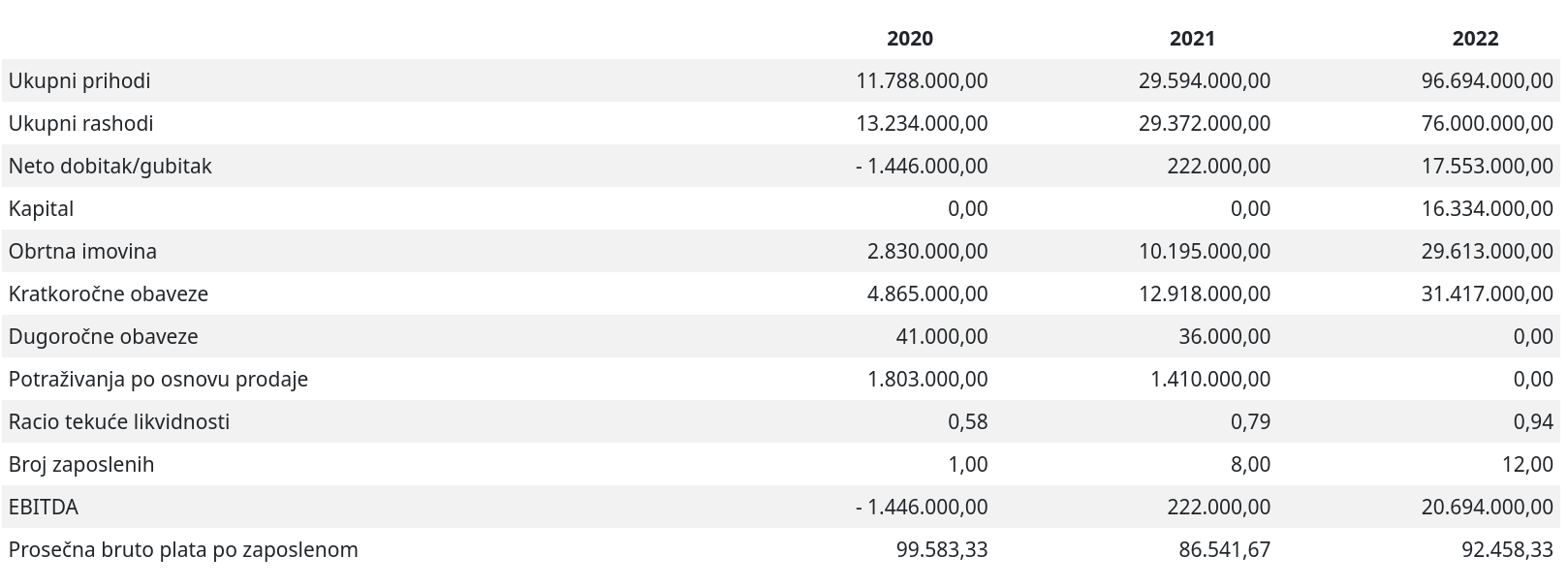The height and width of the screenshot is (587, 1568).
Task: Click the Racio tekuće likvidnosti label
Action: (118, 422)
